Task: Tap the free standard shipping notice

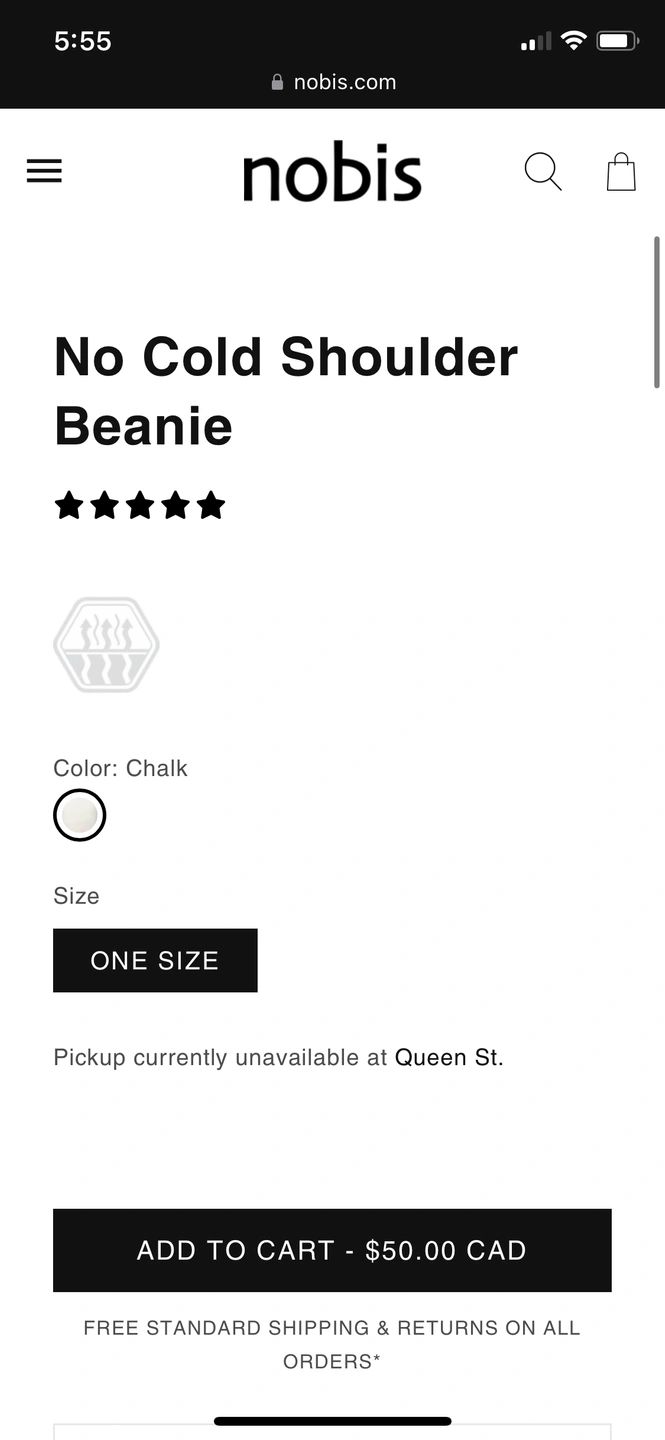Action: [x=332, y=1344]
